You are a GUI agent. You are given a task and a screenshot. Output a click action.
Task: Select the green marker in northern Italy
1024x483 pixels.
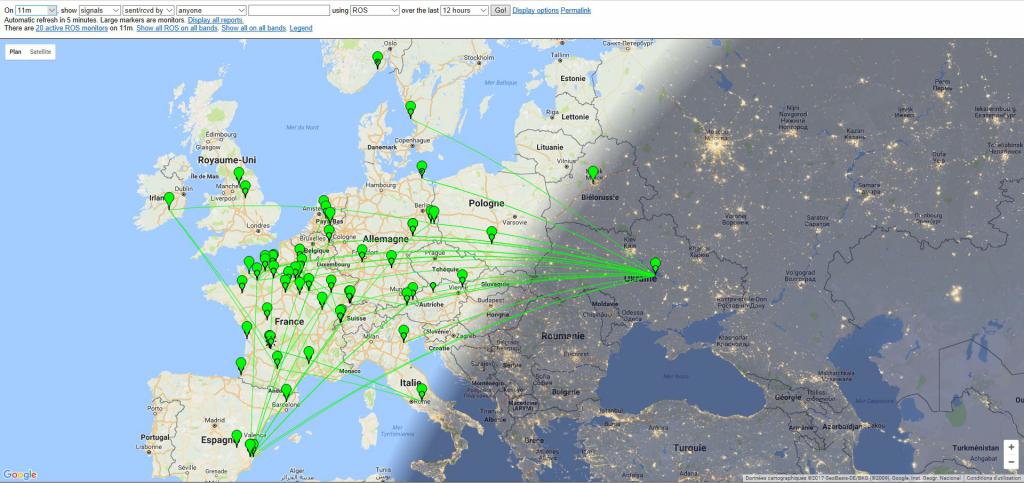tap(404, 332)
